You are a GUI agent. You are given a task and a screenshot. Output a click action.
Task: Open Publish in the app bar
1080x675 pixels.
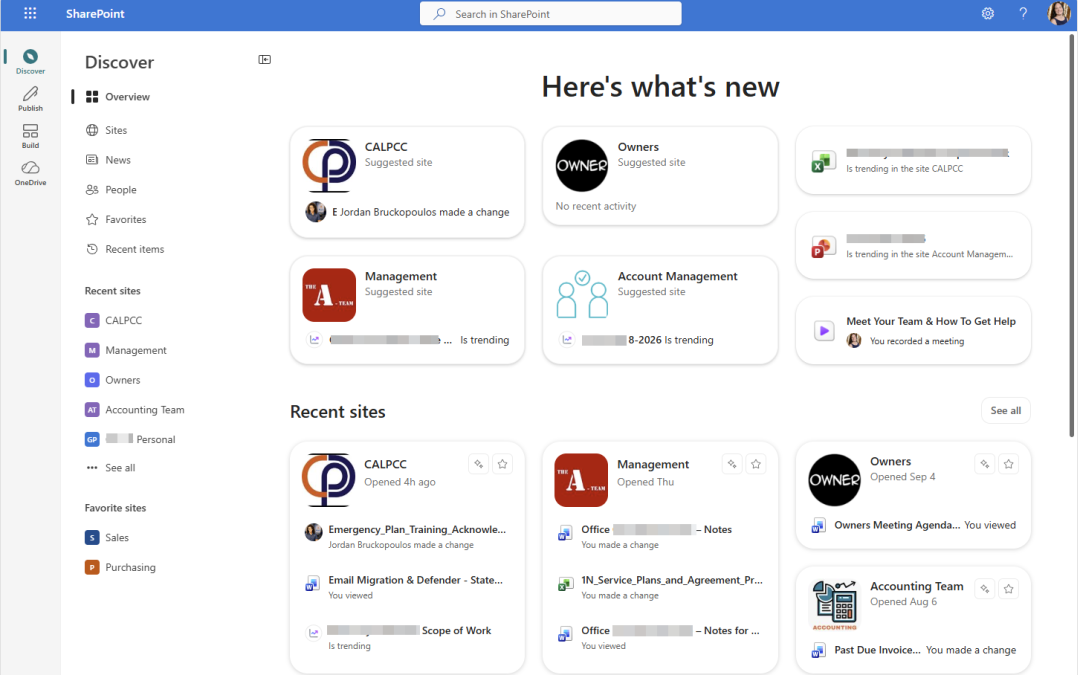pyautogui.click(x=30, y=98)
